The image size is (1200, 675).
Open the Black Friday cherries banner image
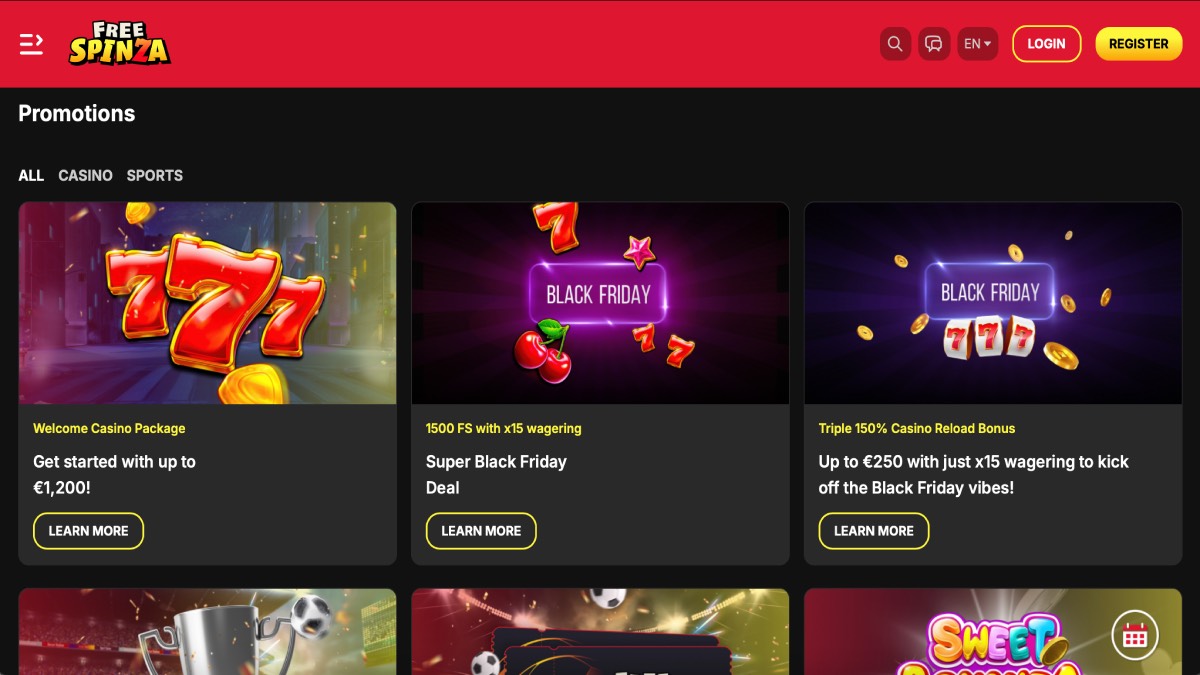pyautogui.click(x=600, y=303)
